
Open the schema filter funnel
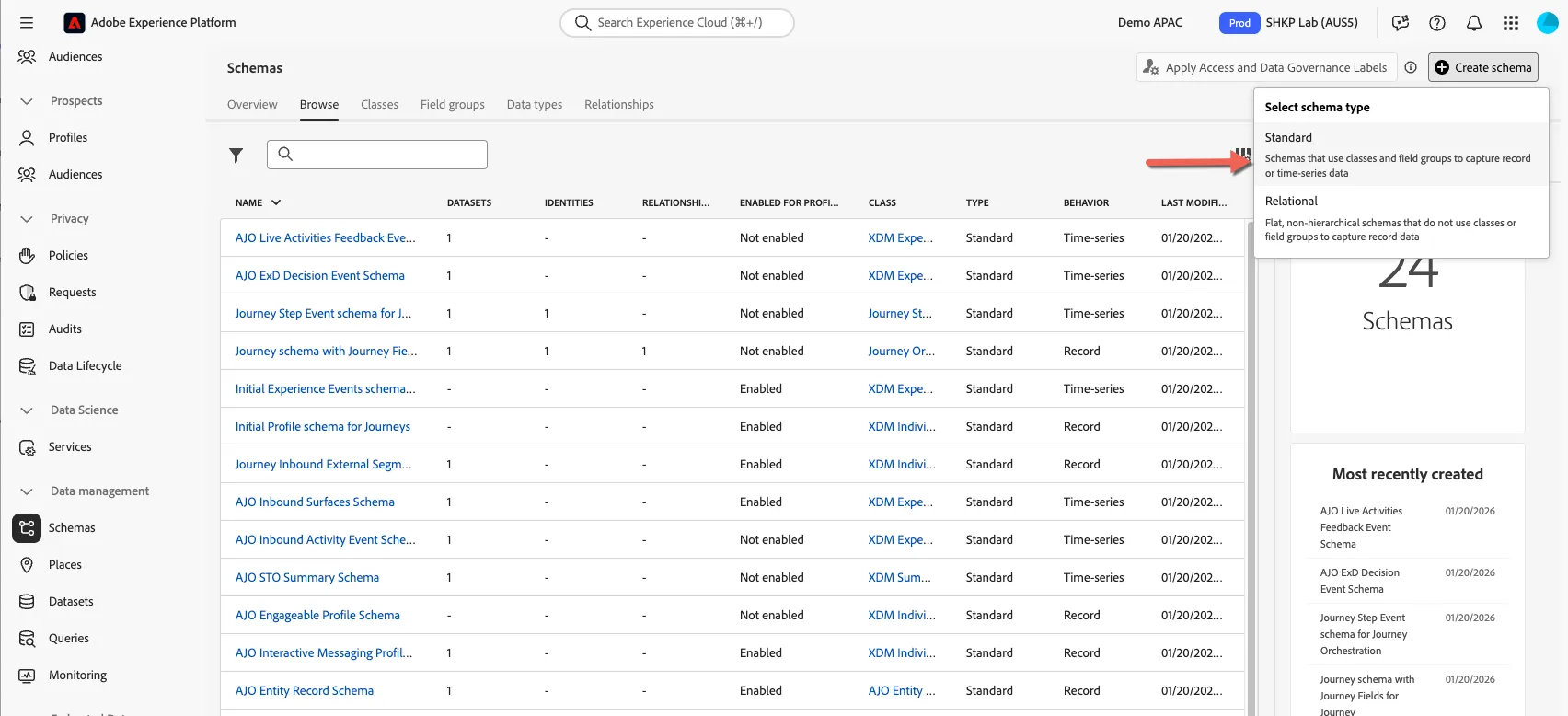click(x=236, y=156)
